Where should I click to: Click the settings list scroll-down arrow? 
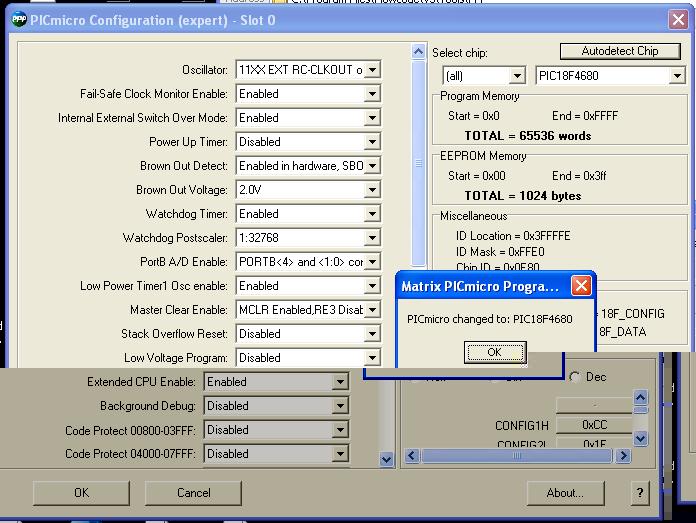coord(387,460)
